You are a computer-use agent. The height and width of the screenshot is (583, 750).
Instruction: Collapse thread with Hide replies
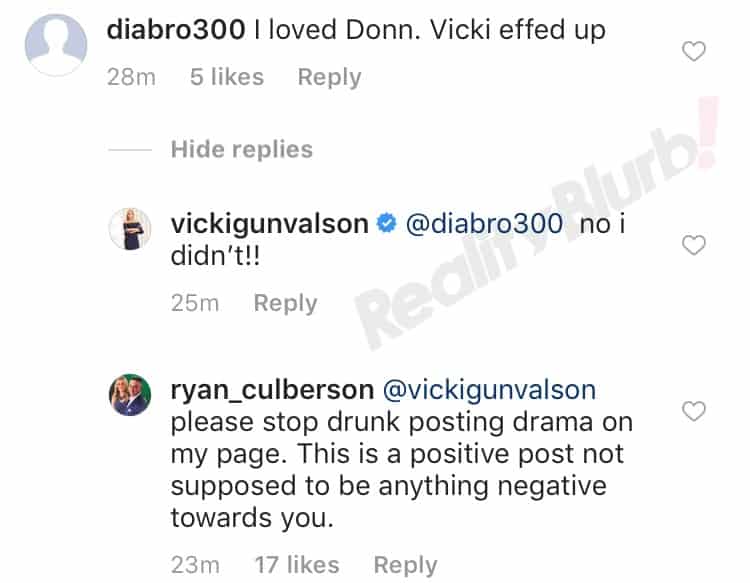242,149
